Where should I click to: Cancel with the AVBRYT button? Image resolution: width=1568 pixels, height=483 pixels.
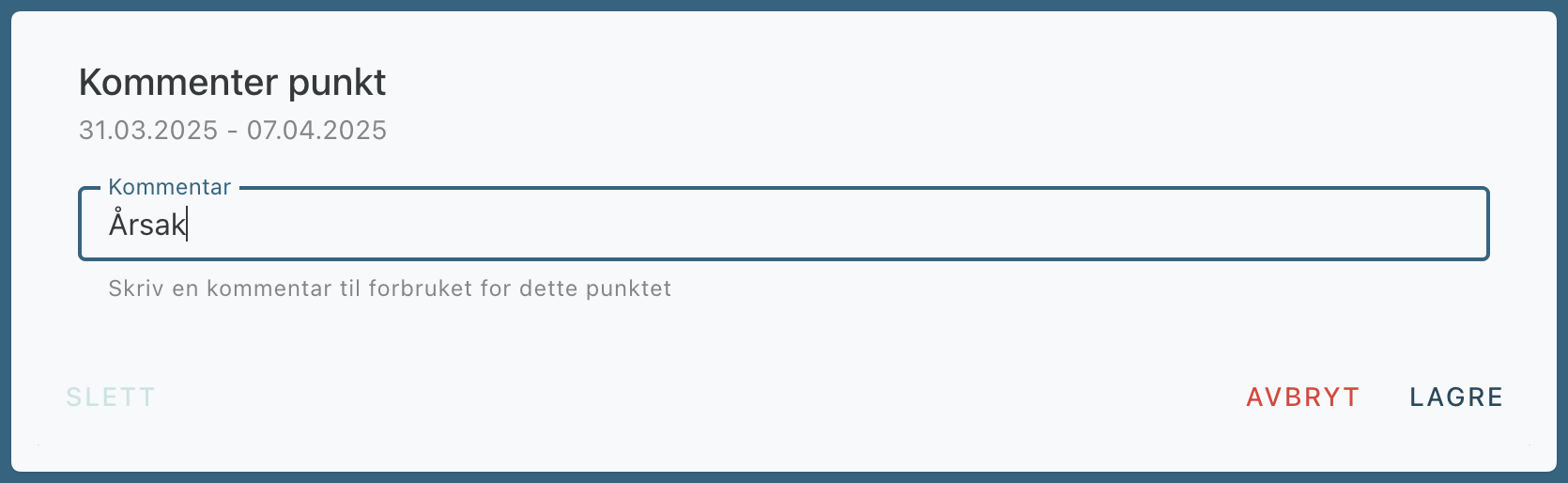pyautogui.click(x=1302, y=397)
